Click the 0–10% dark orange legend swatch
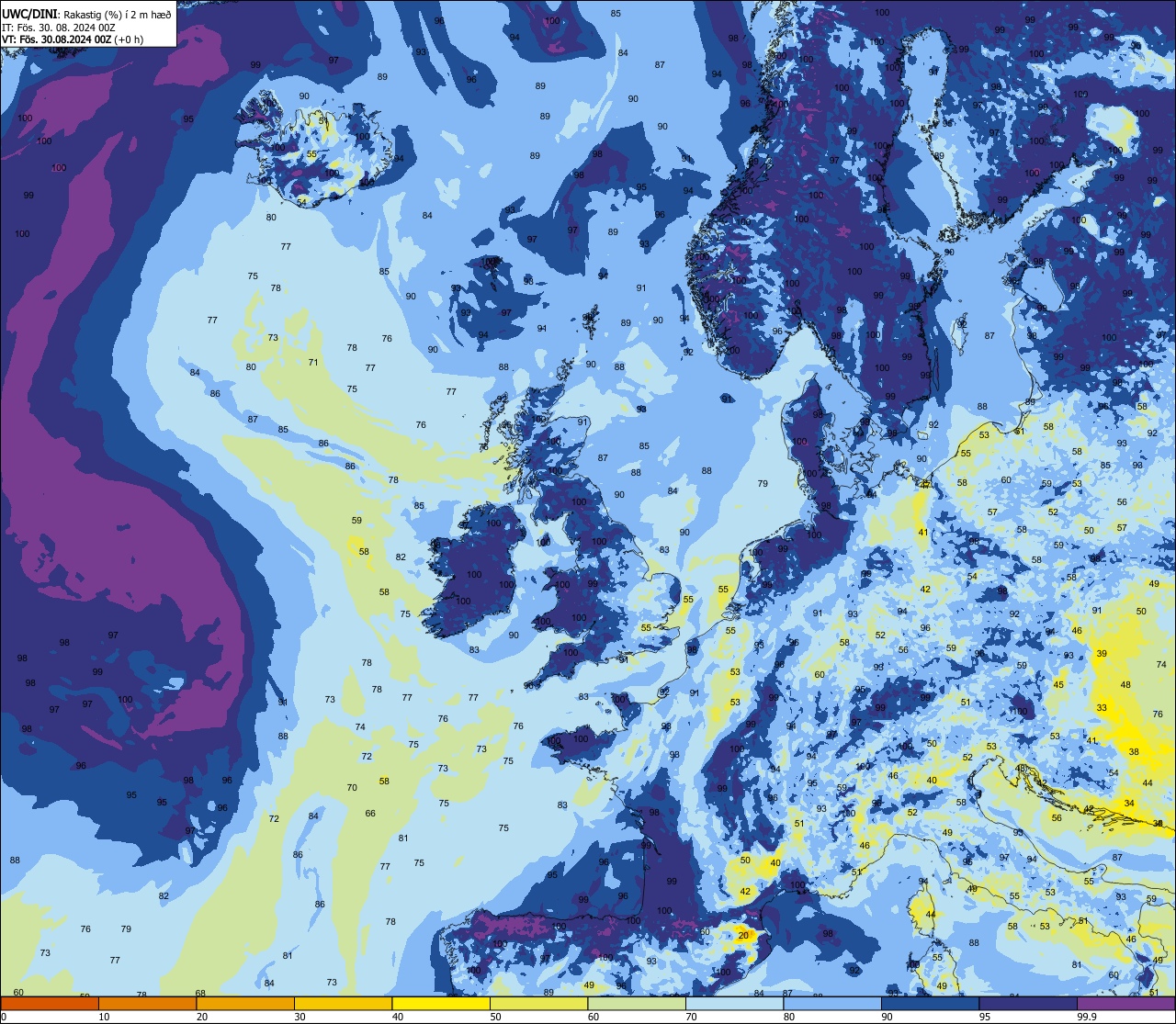This screenshot has height=1024, width=1176. 50,1003
